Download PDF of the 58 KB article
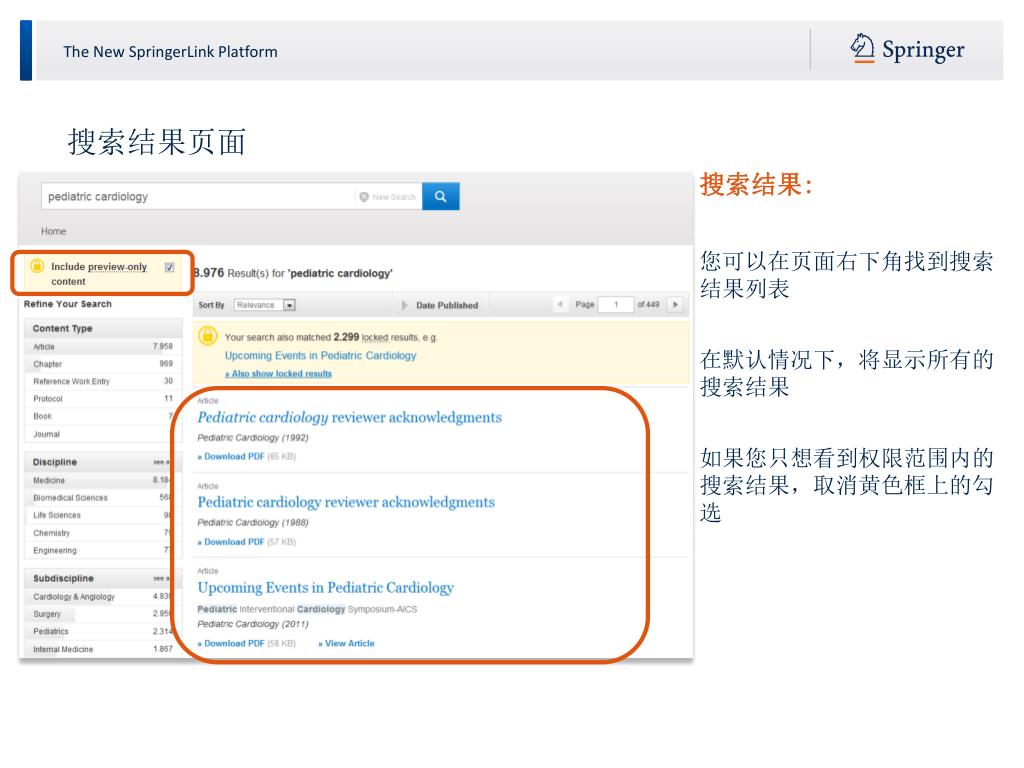The height and width of the screenshot is (768, 1024). [x=231, y=643]
